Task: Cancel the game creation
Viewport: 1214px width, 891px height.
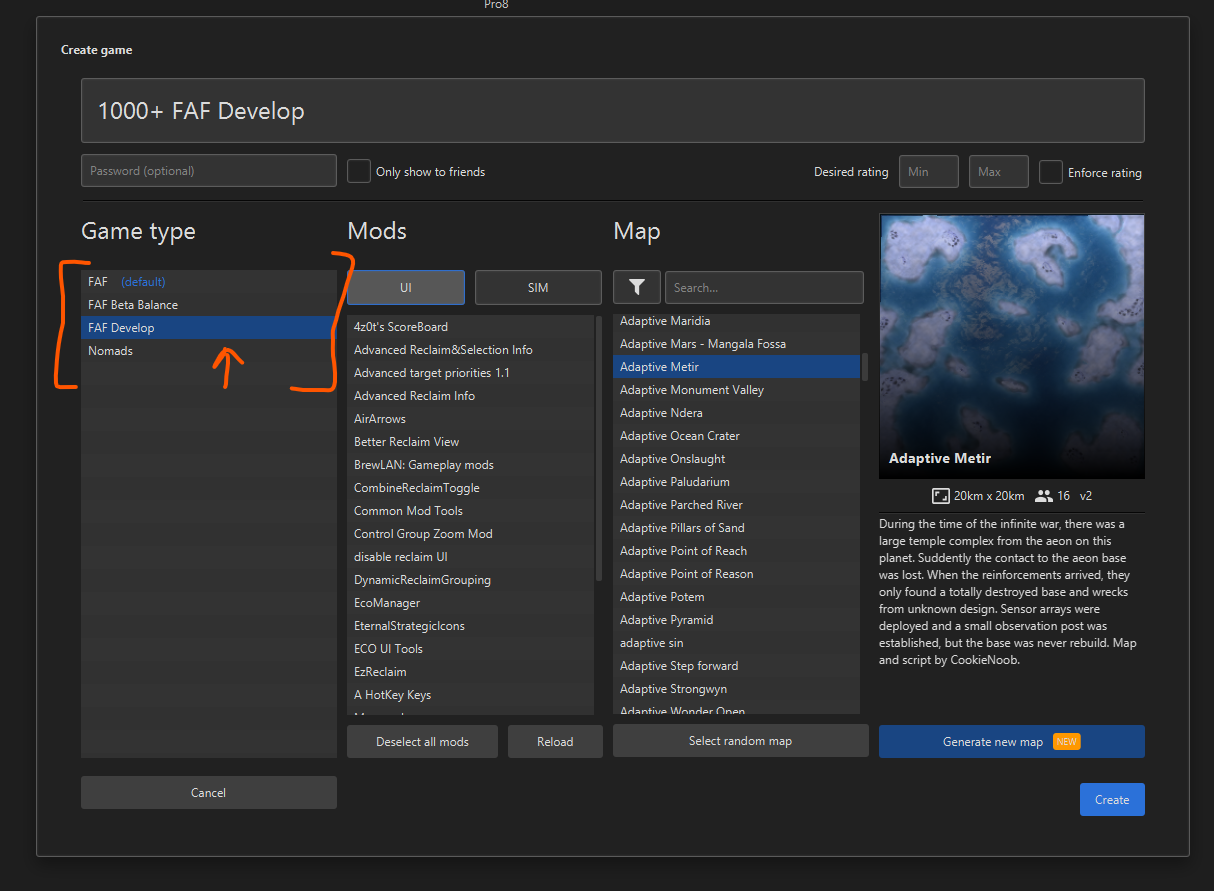Action: click(209, 792)
